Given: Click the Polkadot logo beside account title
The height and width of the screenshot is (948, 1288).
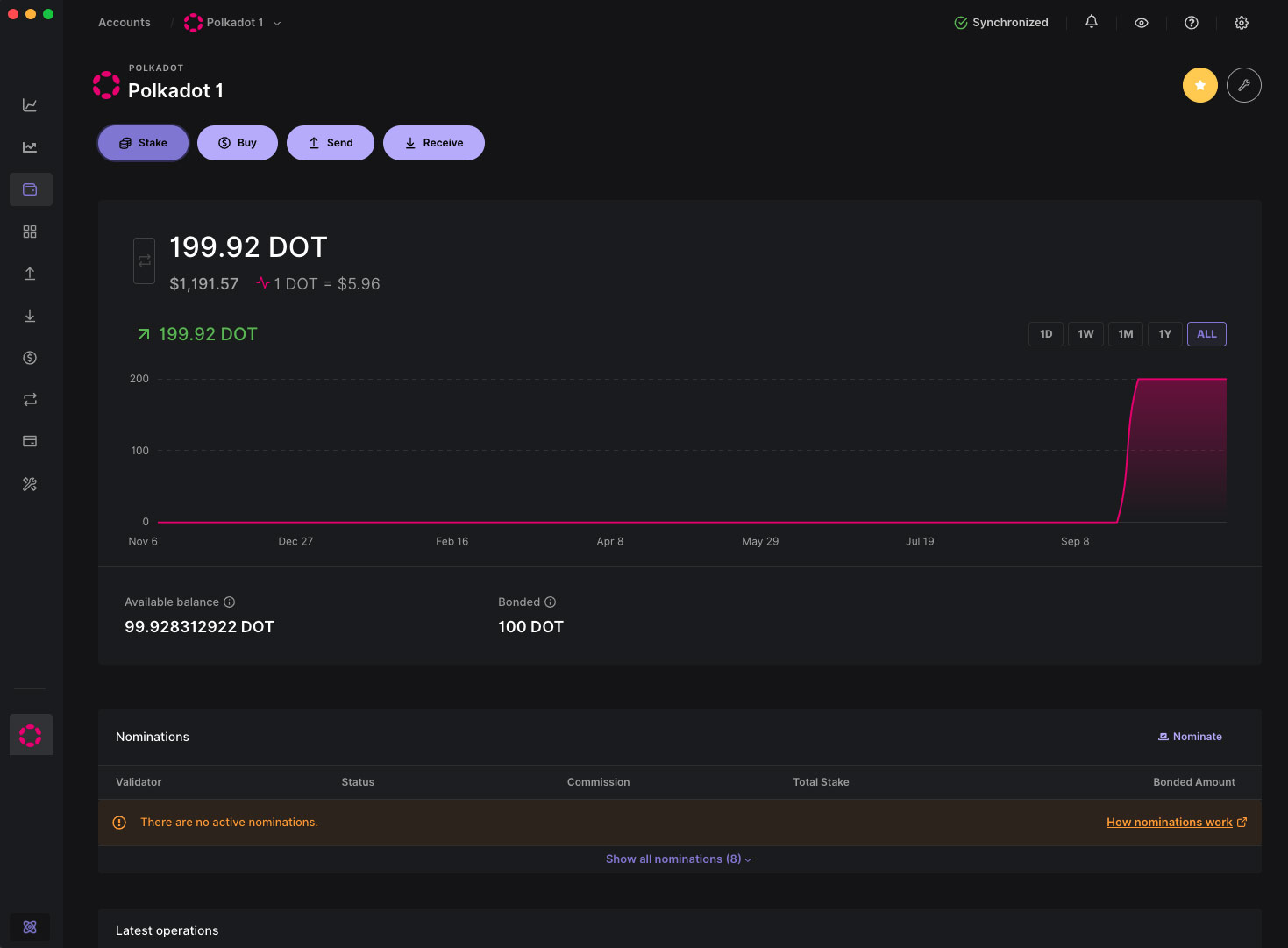Looking at the screenshot, I should (106, 85).
